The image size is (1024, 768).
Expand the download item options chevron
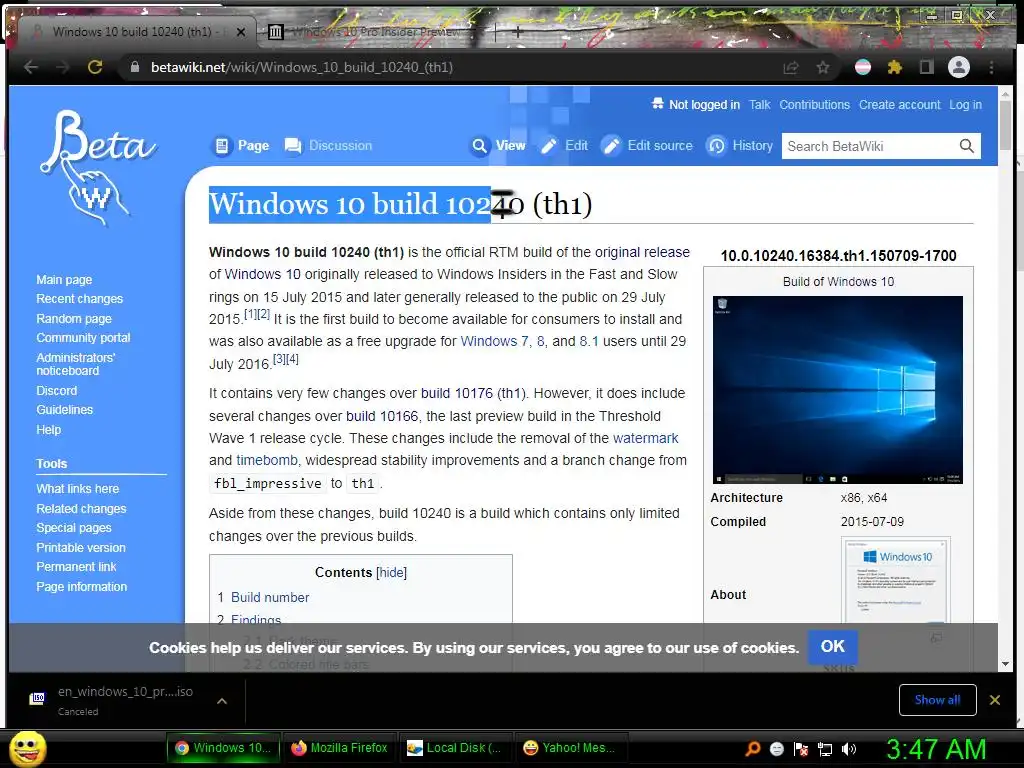point(222,700)
